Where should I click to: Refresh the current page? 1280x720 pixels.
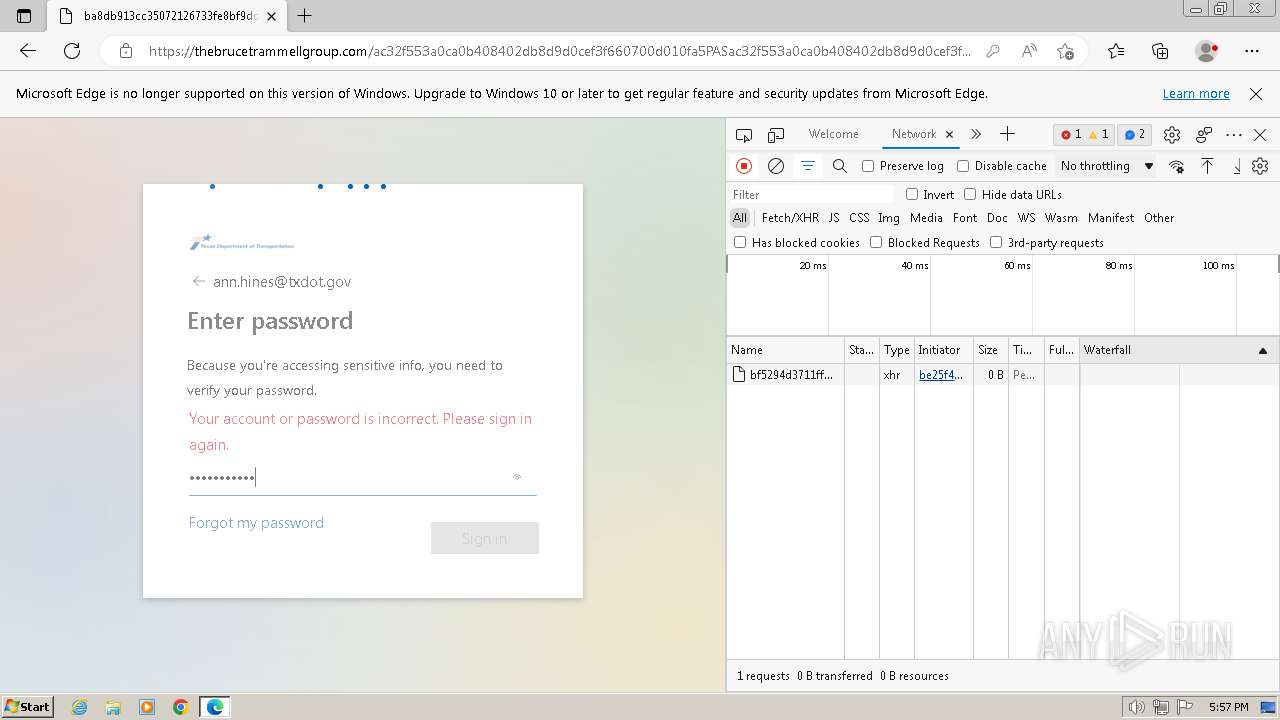pos(72,51)
